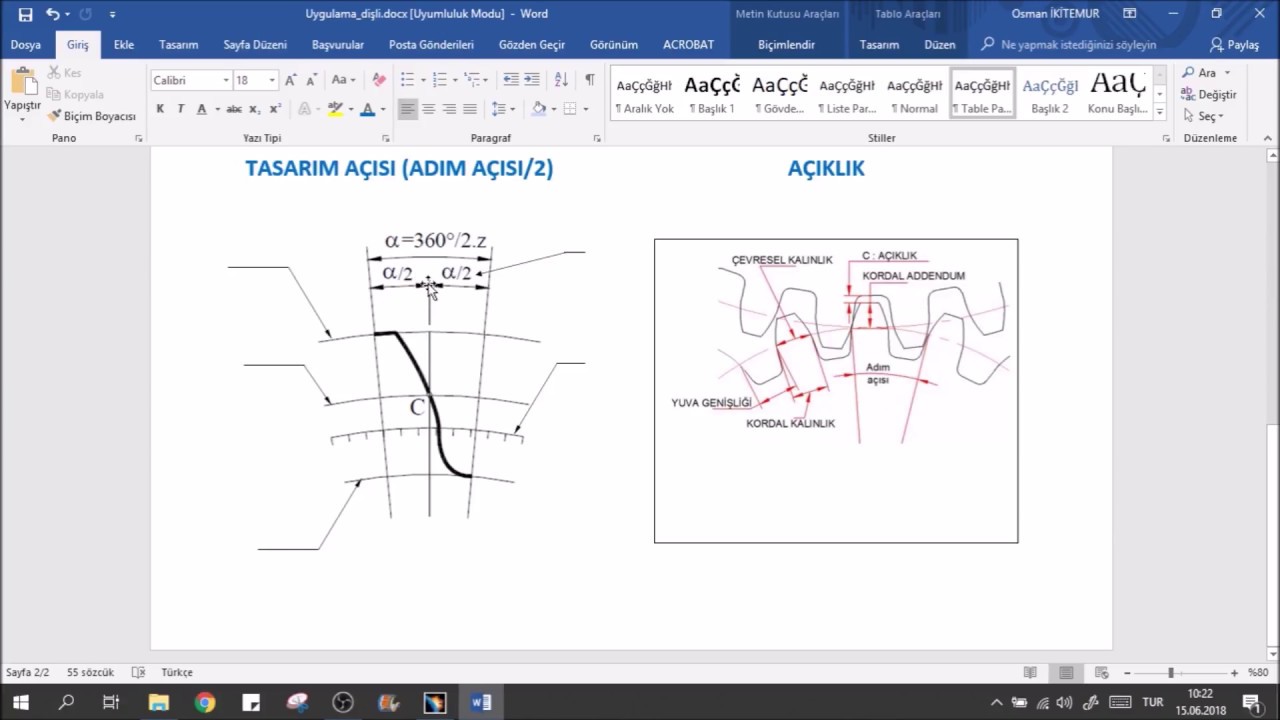Decrease the paragraph indent
This screenshot has width=1280, height=720.
(x=511, y=80)
